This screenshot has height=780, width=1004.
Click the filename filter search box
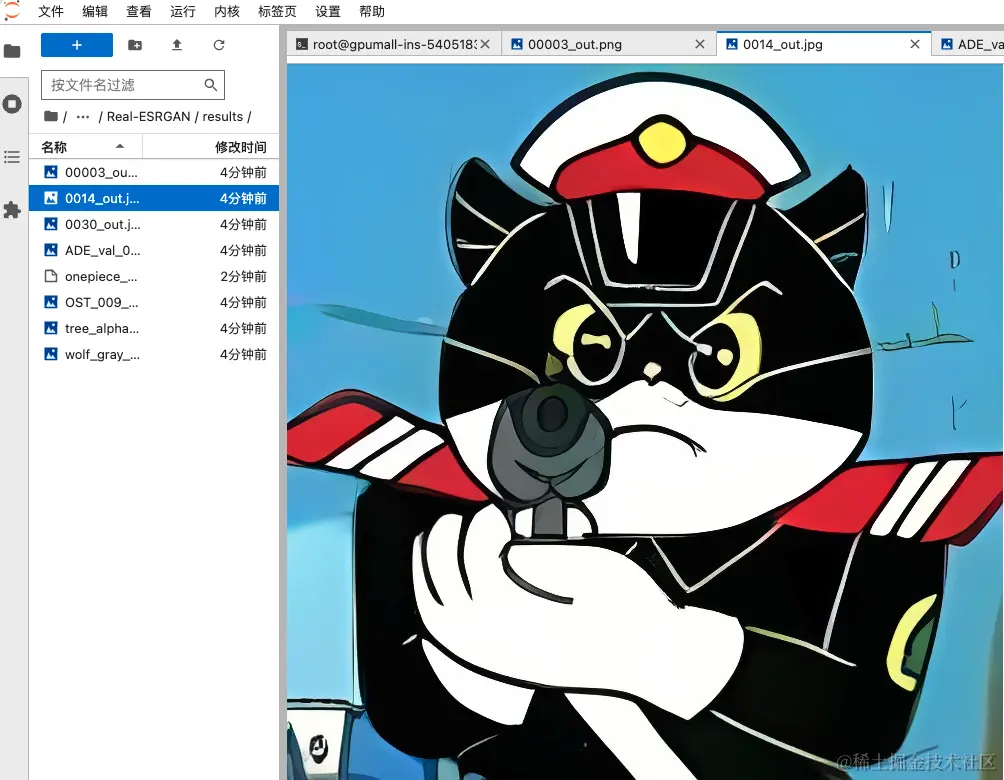pyautogui.click(x=133, y=85)
